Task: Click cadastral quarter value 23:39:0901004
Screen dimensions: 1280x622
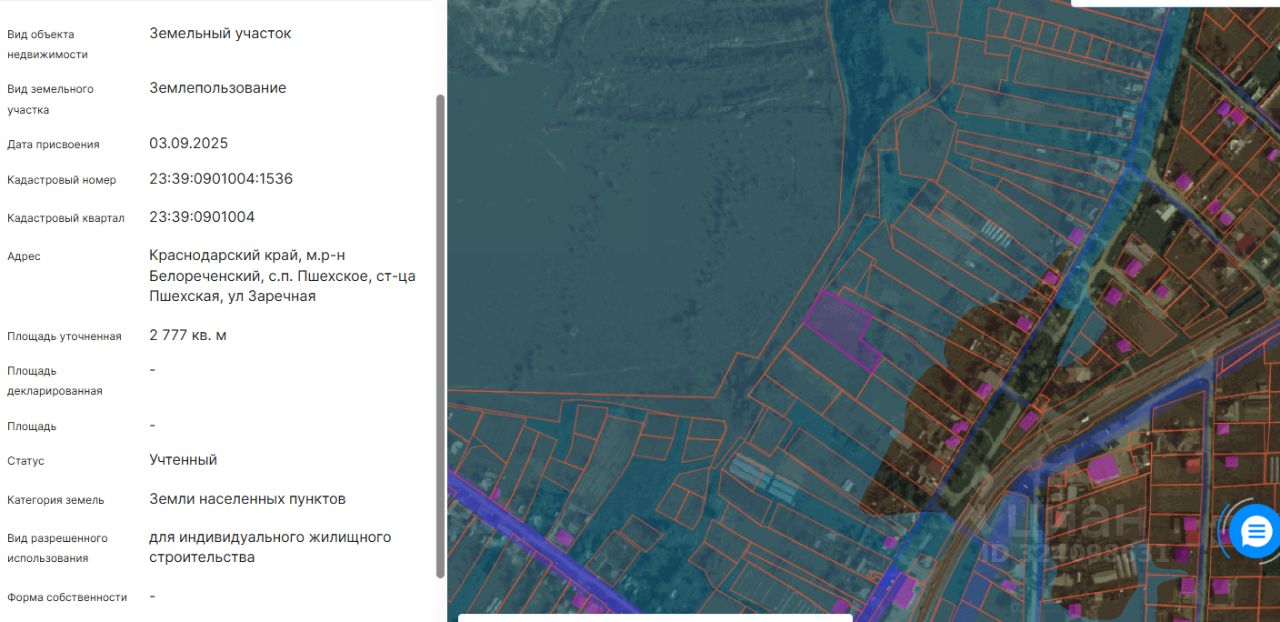Action: 202,217
